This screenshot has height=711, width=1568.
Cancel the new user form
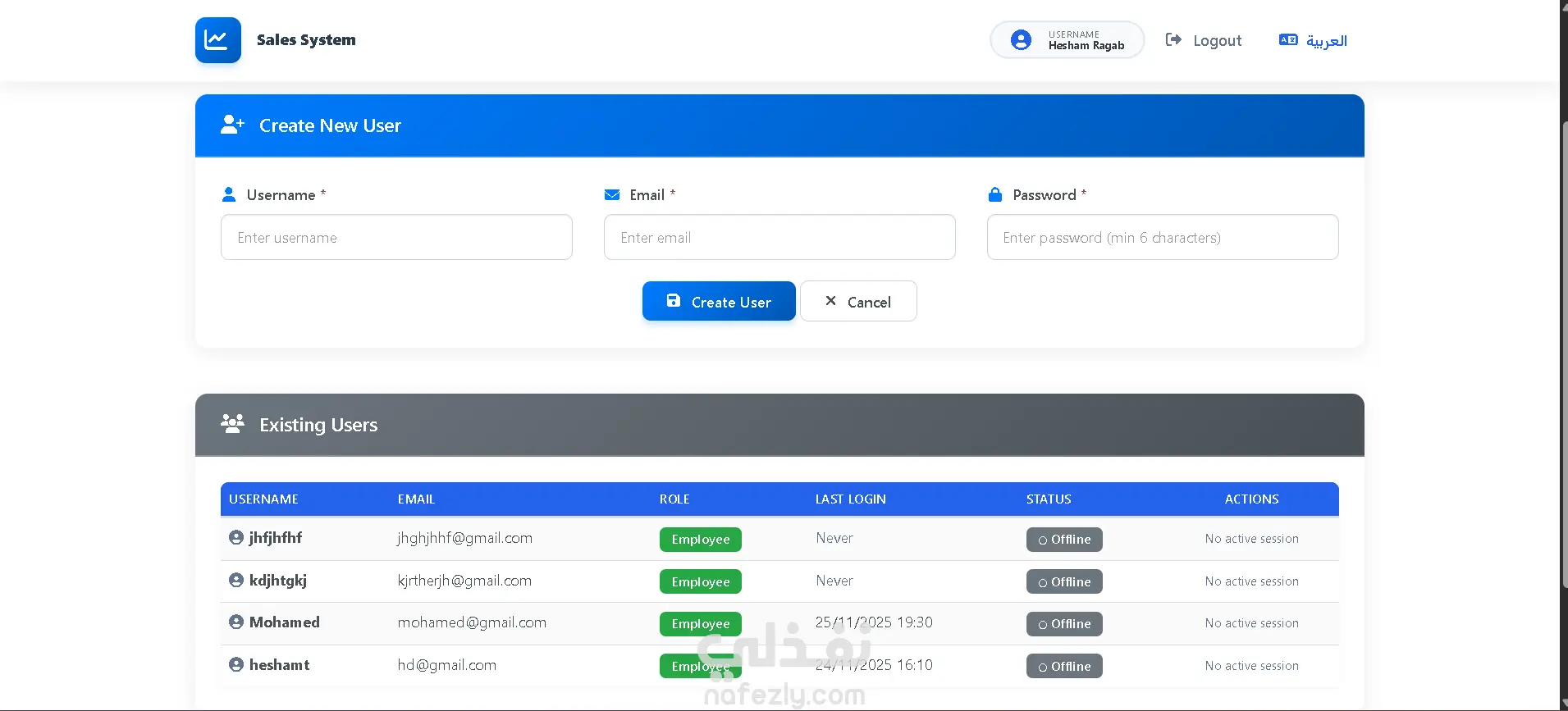pyautogui.click(x=858, y=301)
